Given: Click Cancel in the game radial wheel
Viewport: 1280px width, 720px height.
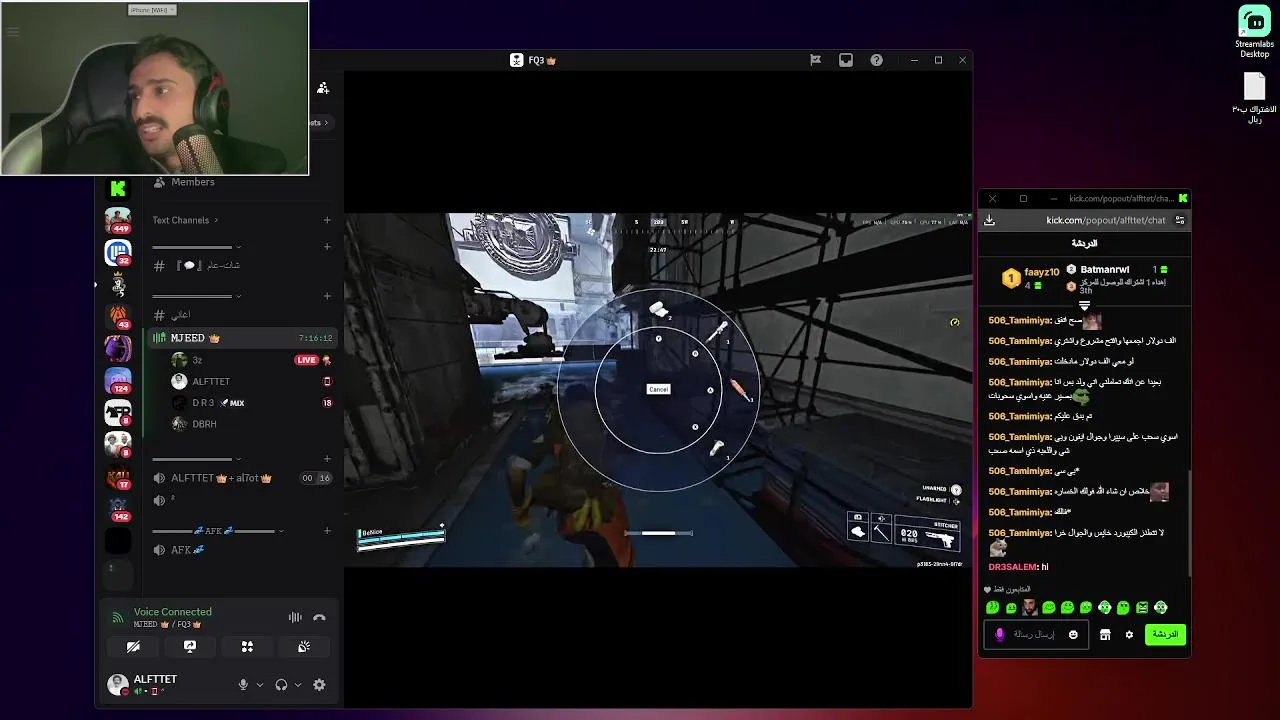Looking at the screenshot, I should [x=658, y=389].
